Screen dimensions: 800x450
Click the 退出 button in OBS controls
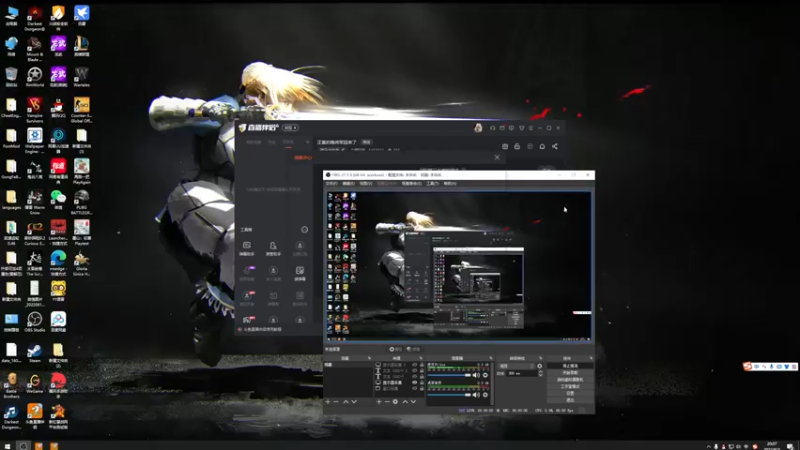coord(570,400)
